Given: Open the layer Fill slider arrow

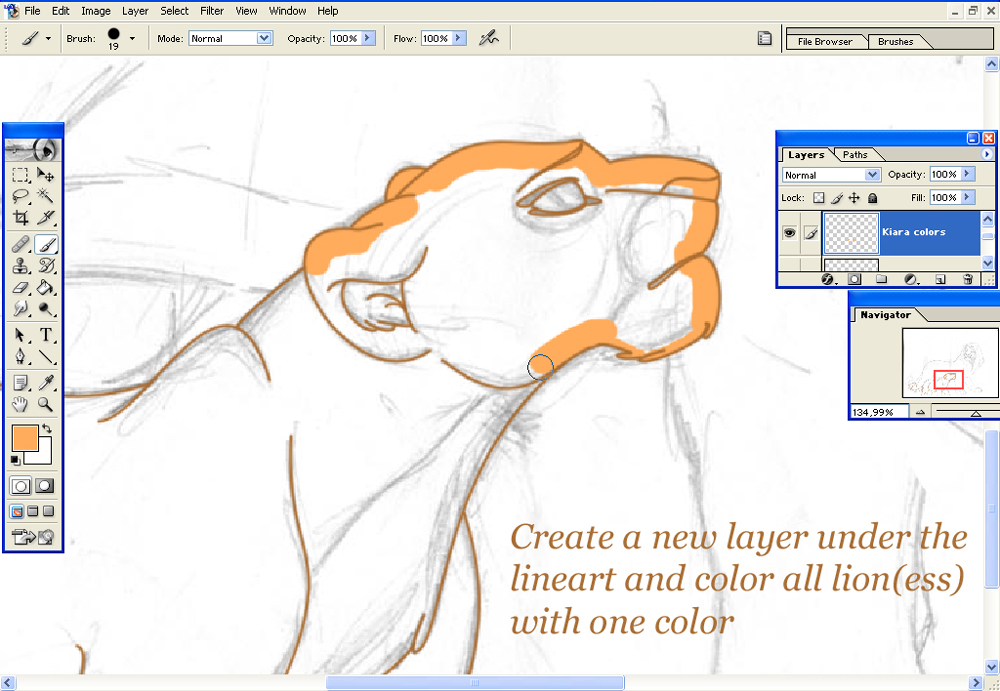Looking at the screenshot, I should tap(968, 198).
